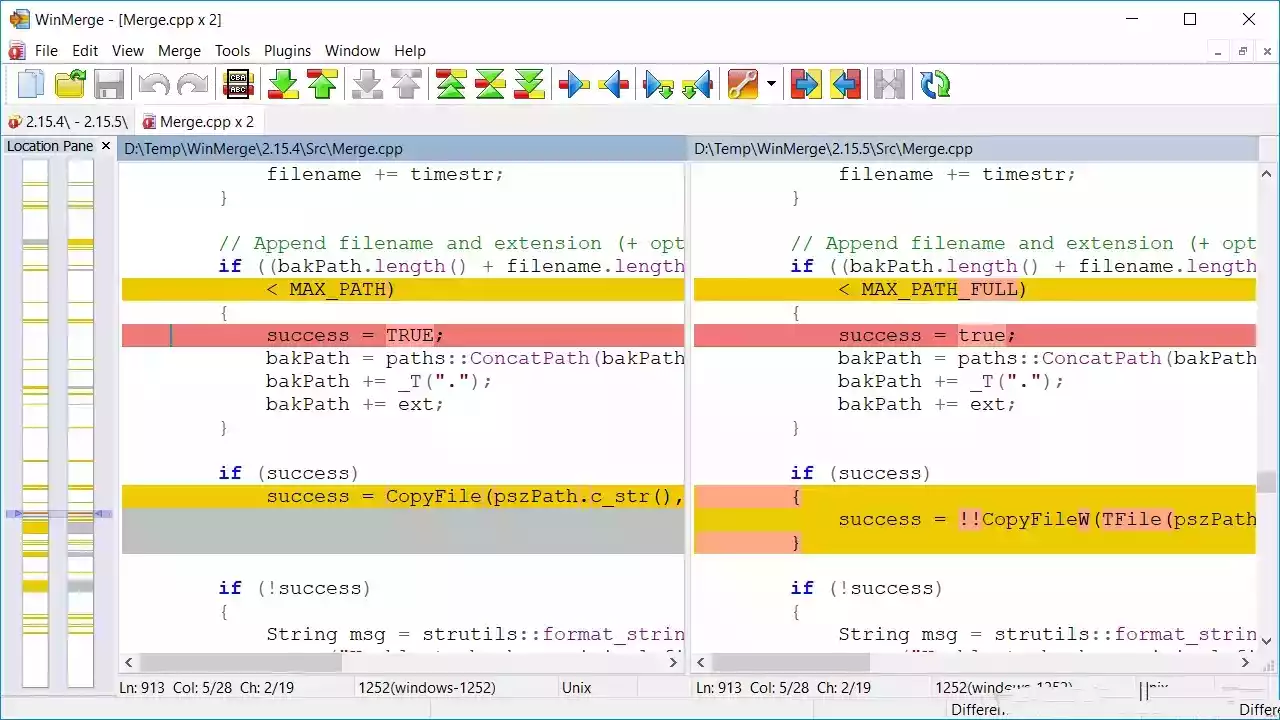Copy all differences to the right
1280x720 pixels.
(x=805, y=84)
